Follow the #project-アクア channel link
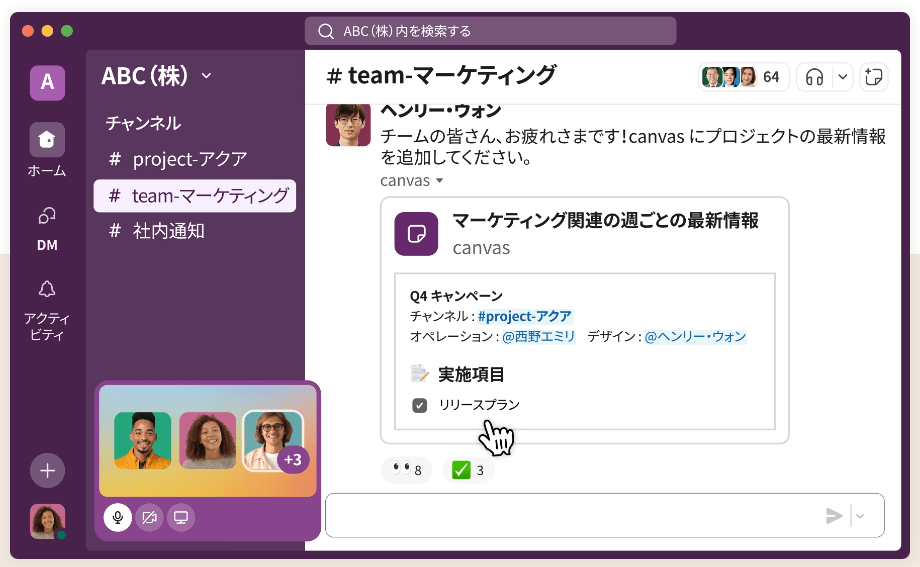920x567 pixels. click(x=525, y=316)
